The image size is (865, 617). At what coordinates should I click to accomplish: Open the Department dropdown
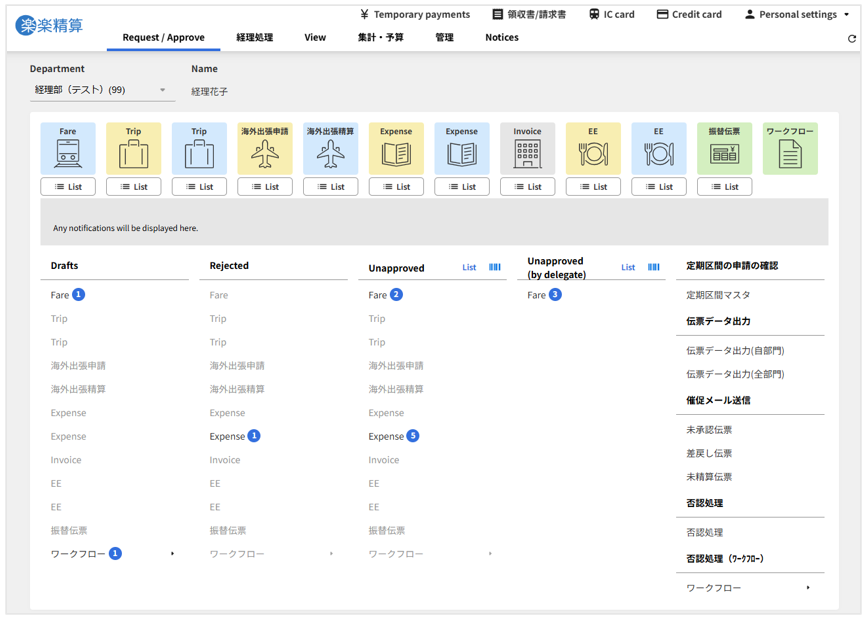coord(100,90)
